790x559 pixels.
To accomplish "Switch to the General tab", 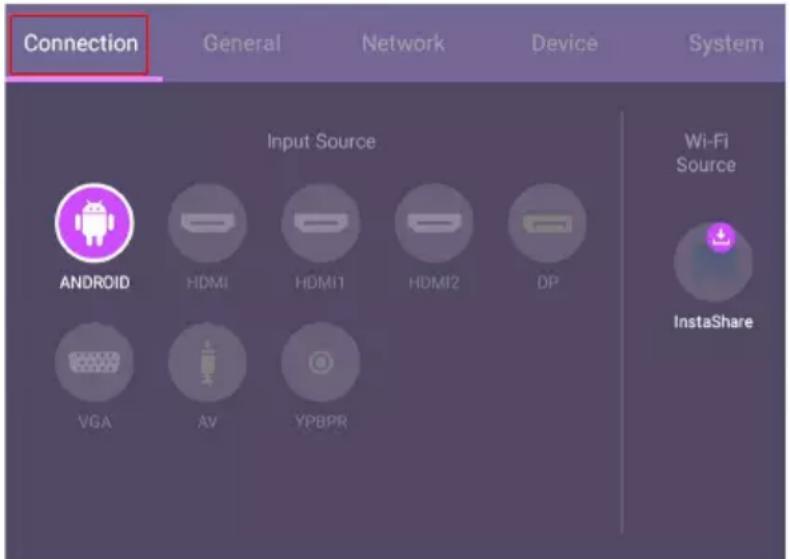I will (x=242, y=43).
